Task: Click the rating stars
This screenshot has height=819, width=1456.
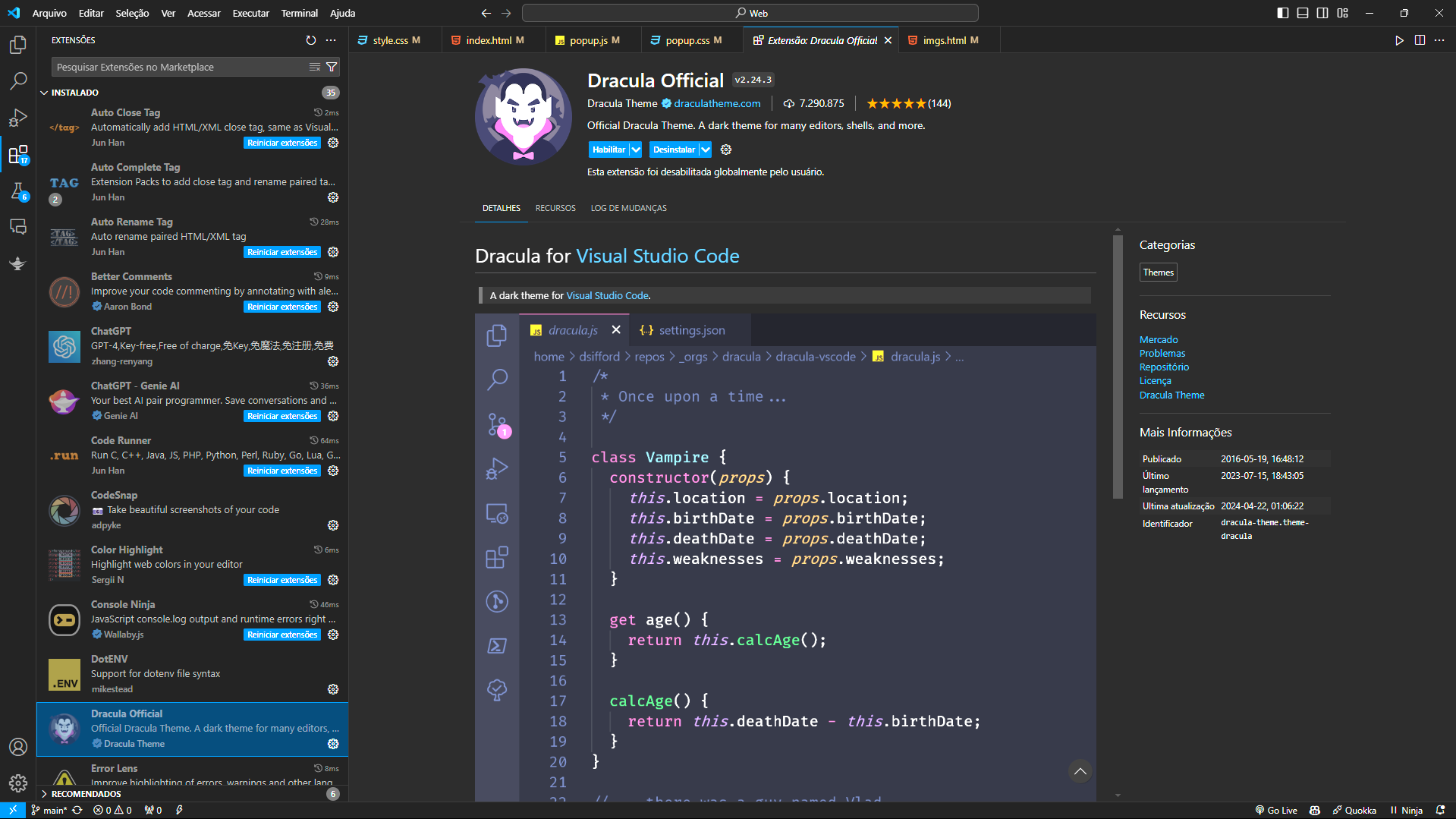Action: click(x=896, y=103)
